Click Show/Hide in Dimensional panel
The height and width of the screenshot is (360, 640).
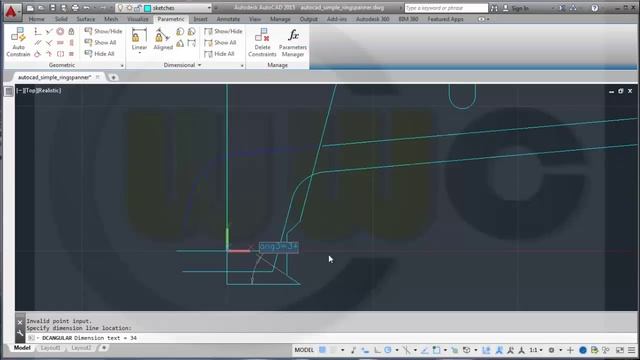(223, 31)
